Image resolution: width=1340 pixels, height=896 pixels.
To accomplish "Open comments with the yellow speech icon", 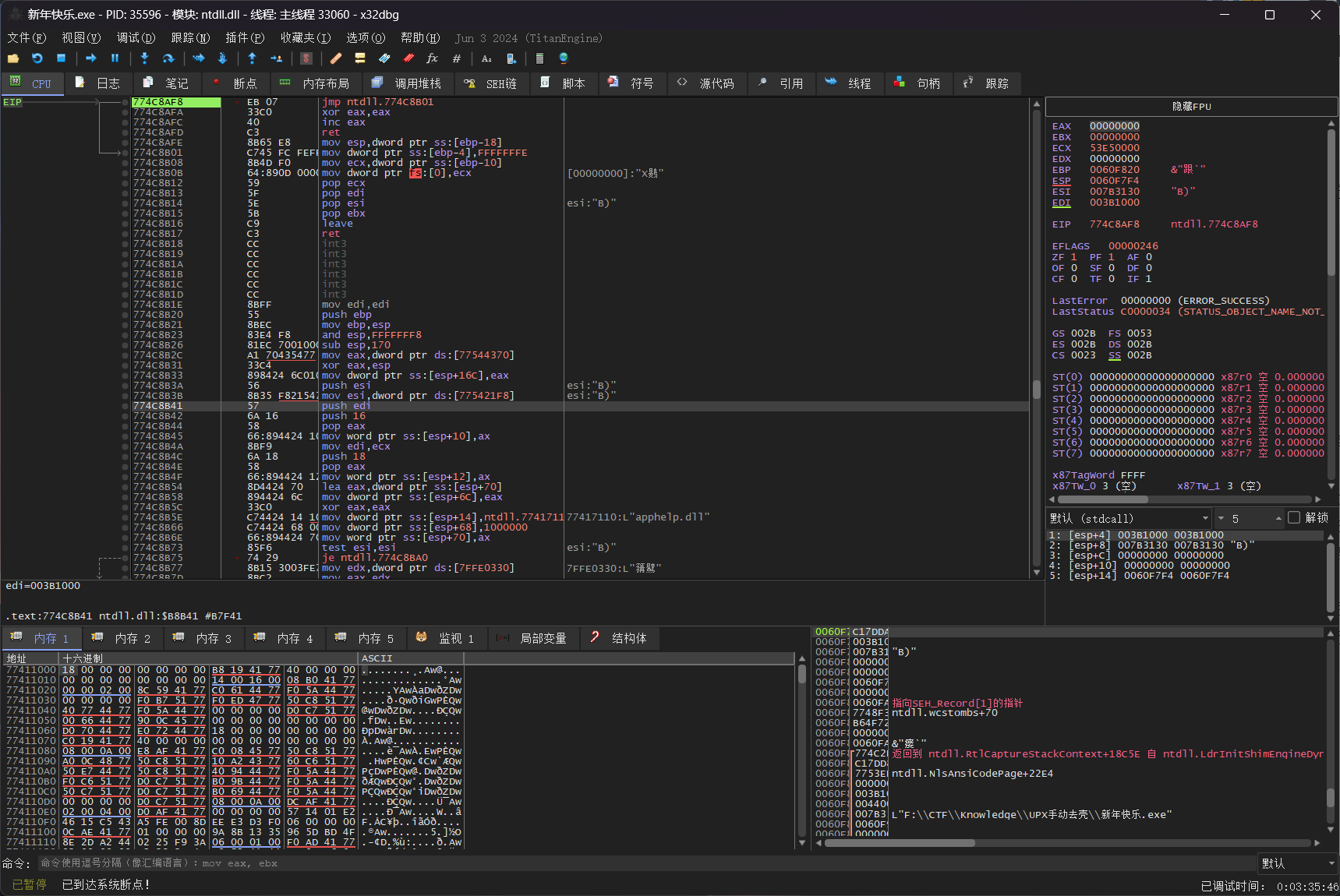I will [x=360, y=58].
